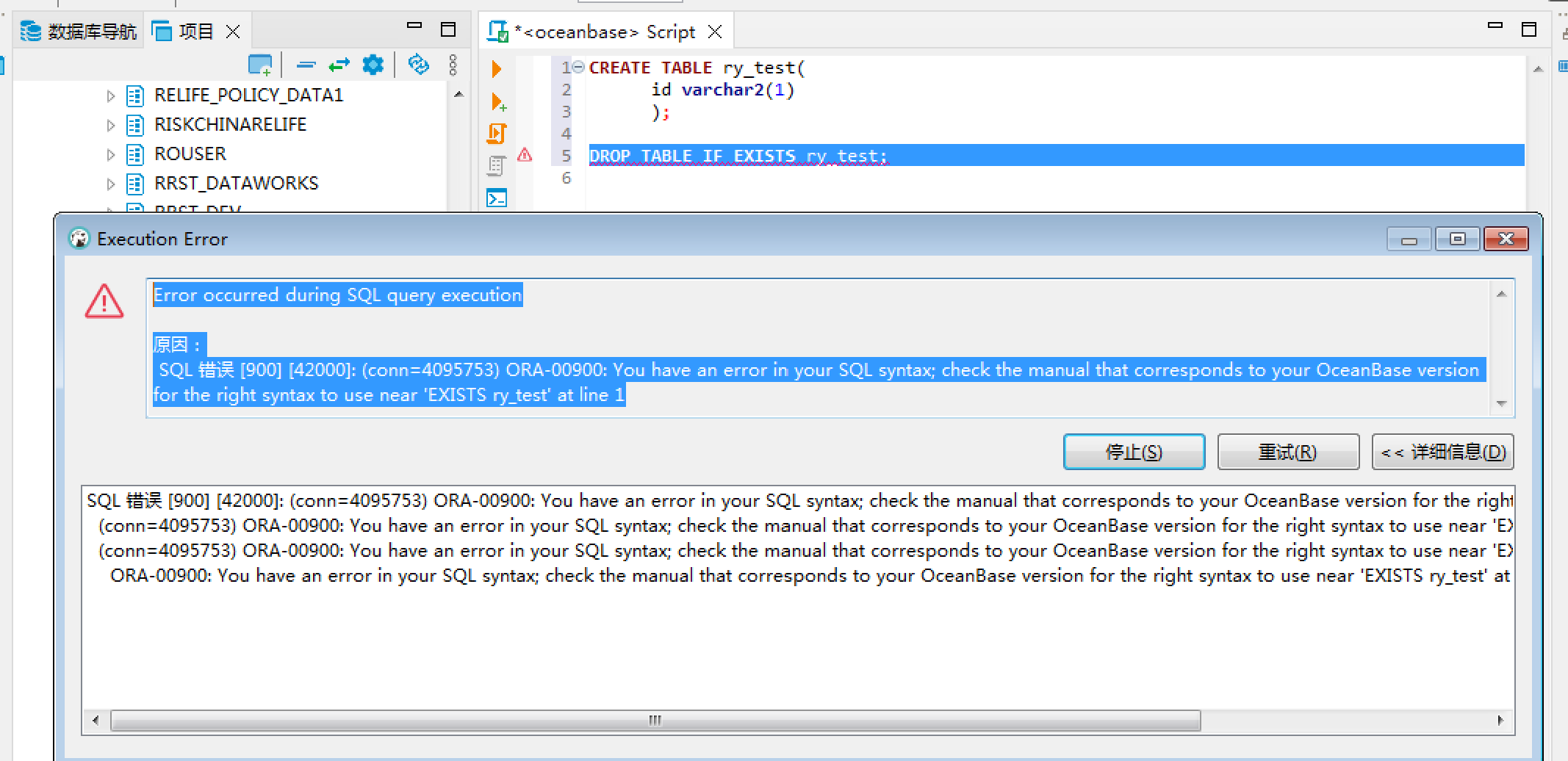Image resolution: width=1568 pixels, height=761 pixels.
Task: Collapse the CREATE TABLE fold marker
Action: tap(578, 67)
